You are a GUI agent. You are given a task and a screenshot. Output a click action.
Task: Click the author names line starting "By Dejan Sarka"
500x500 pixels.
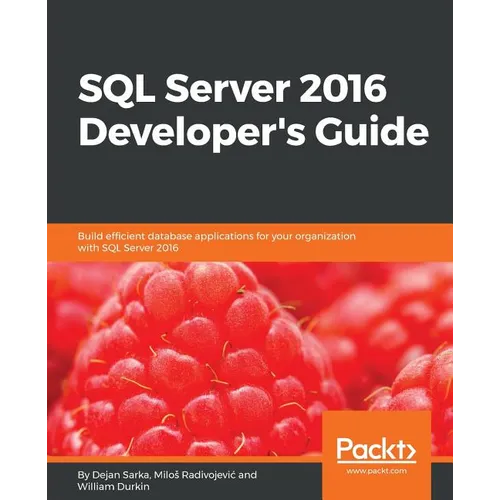[x=167, y=480]
